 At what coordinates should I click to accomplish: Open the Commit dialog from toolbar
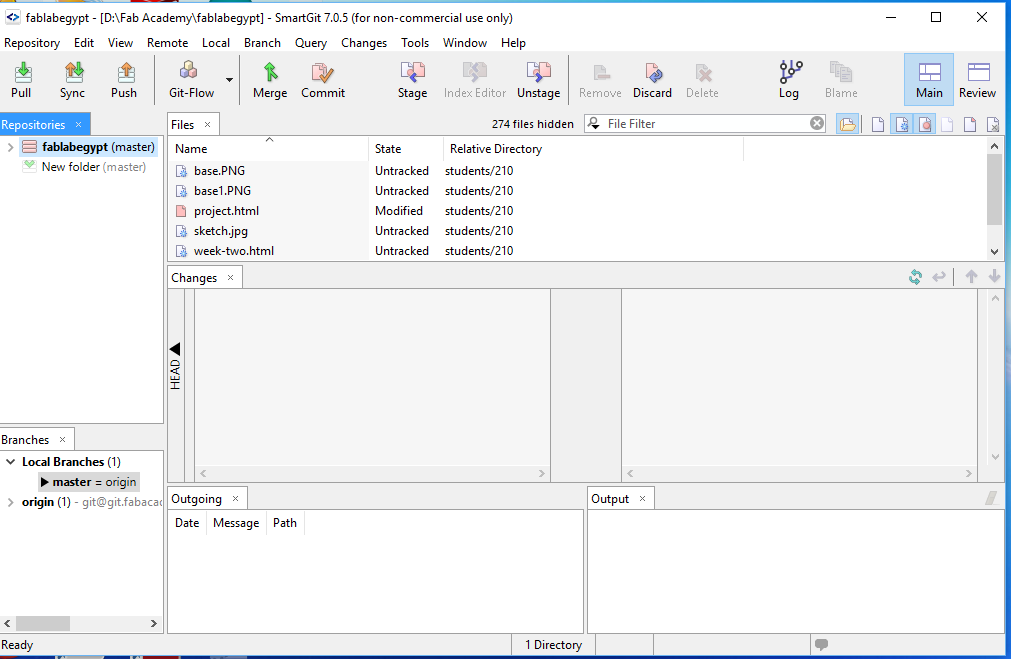coord(323,80)
